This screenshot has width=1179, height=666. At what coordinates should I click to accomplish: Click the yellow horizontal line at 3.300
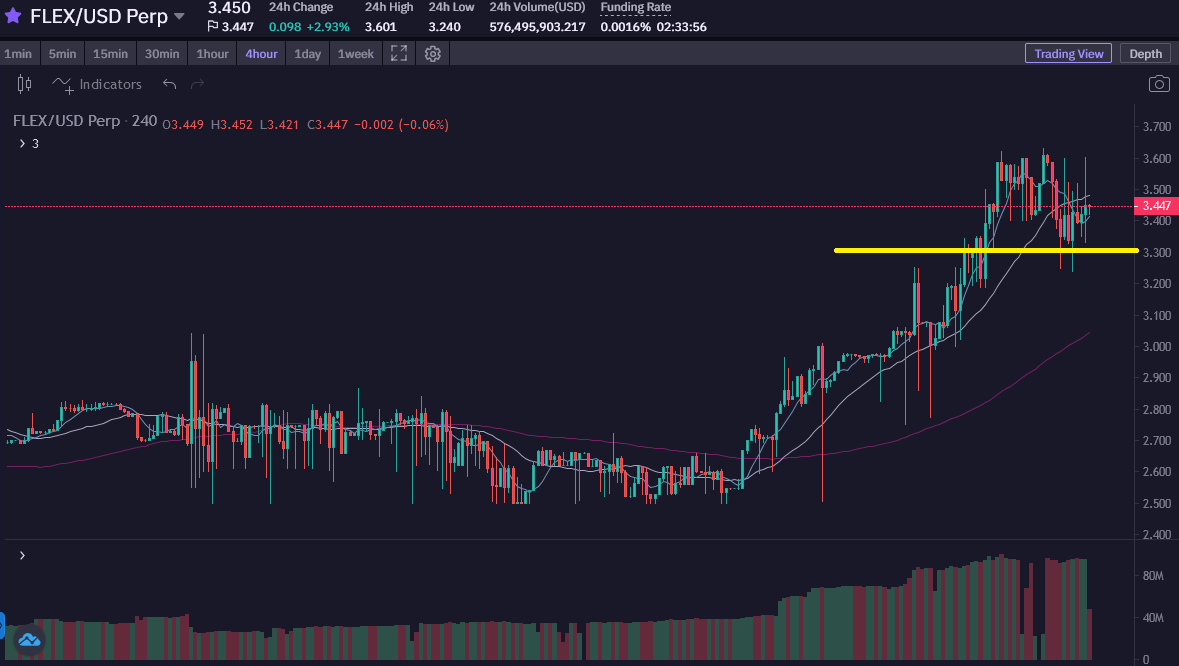click(x=986, y=250)
